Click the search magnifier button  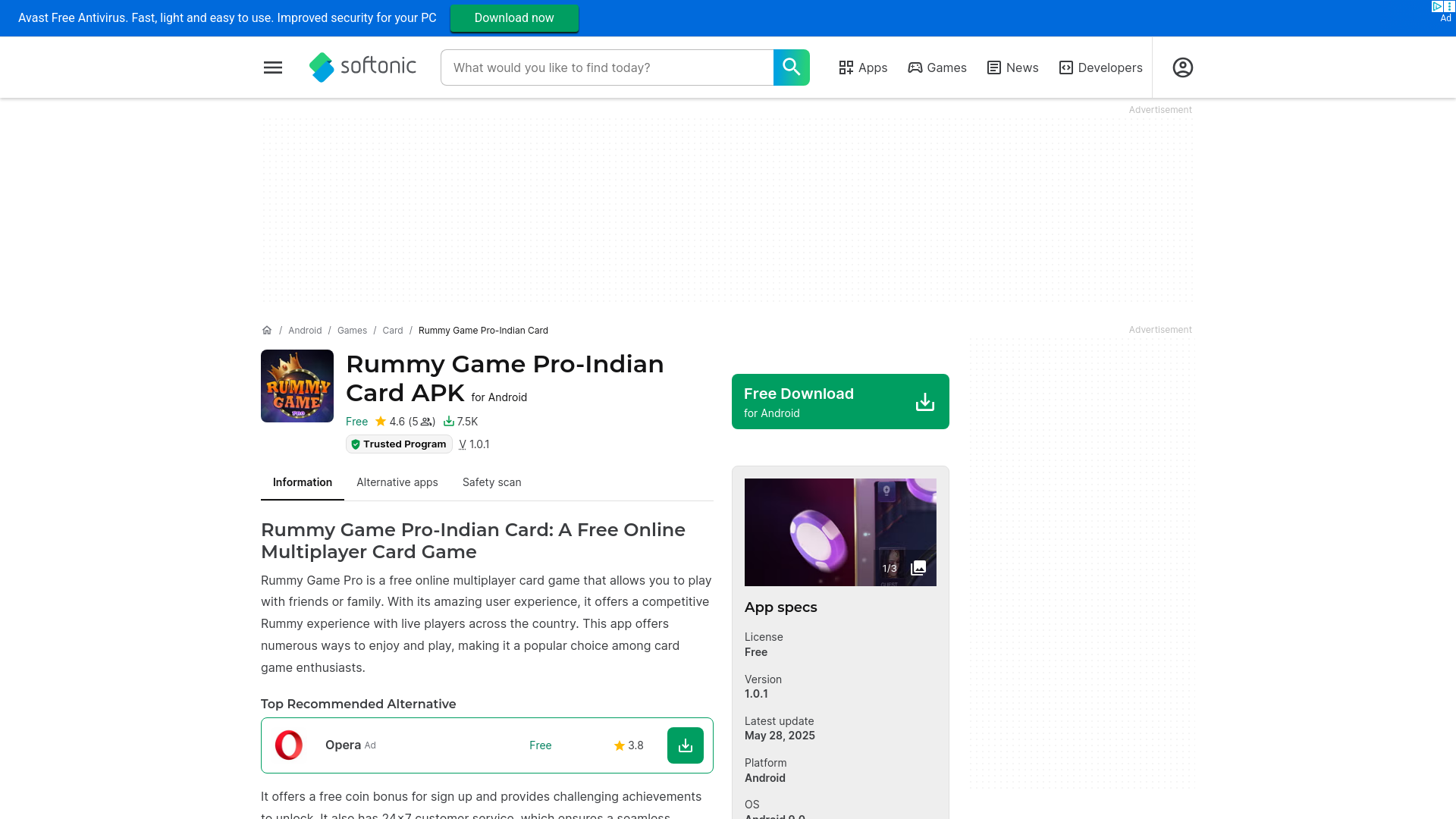coord(791,67)
